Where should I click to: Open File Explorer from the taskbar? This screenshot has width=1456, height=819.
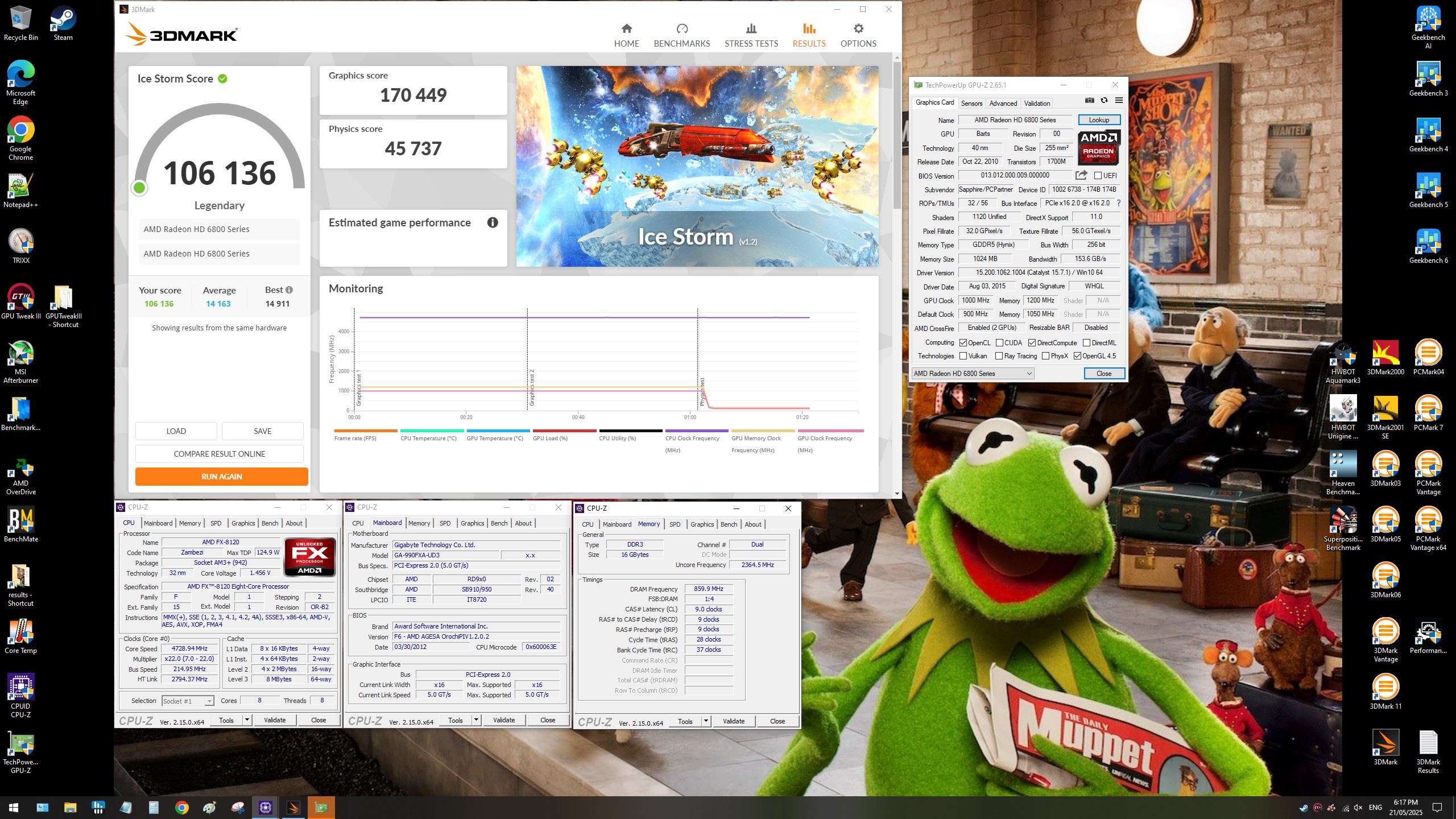pos(70,807)
